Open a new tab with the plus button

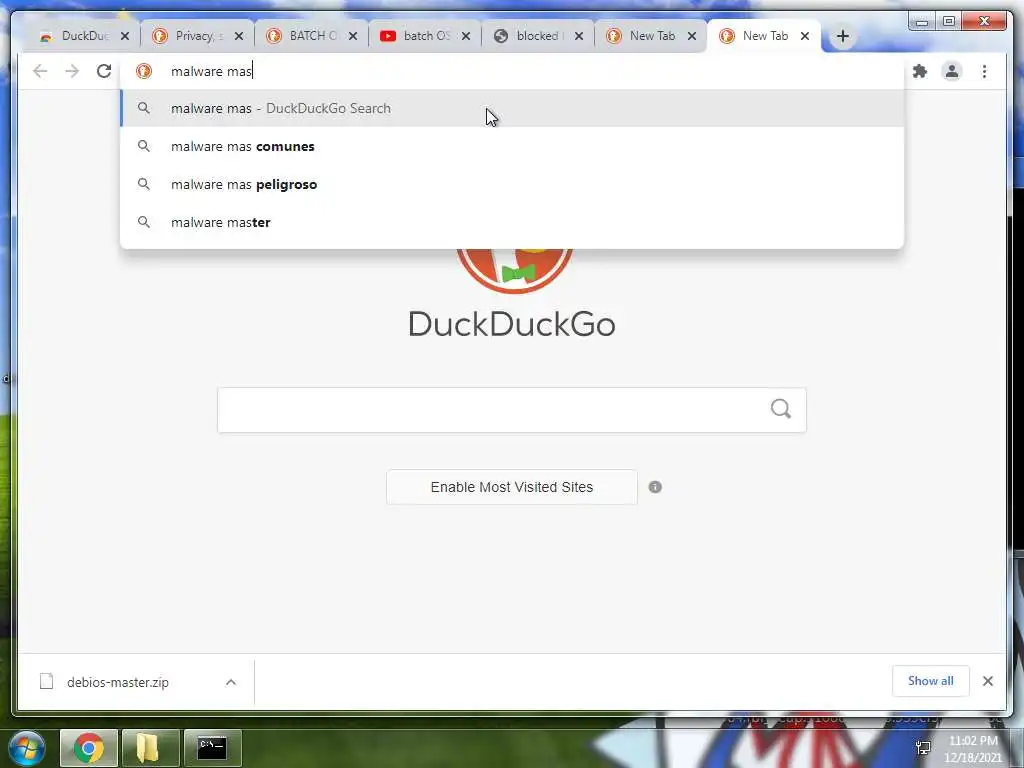pyautogui.click(x=842, y=36)
